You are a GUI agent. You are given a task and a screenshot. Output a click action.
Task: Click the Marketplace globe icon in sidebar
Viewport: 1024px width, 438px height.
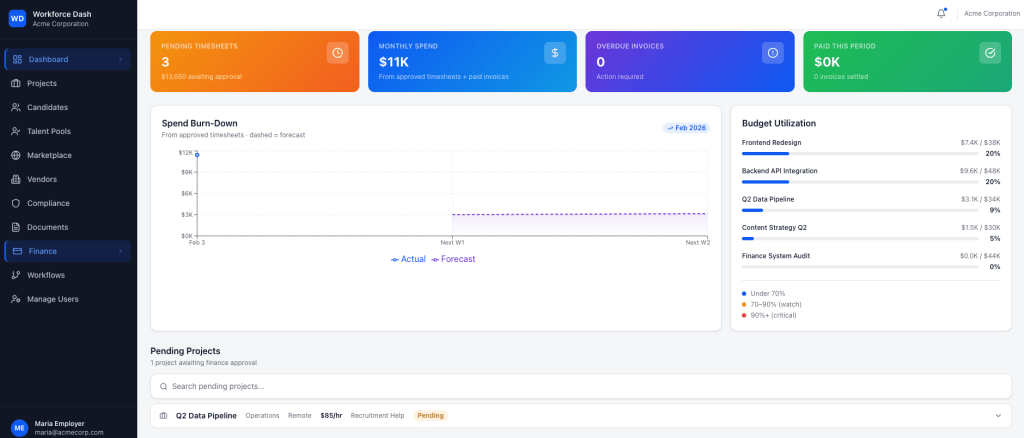click(x=16, y=155)
